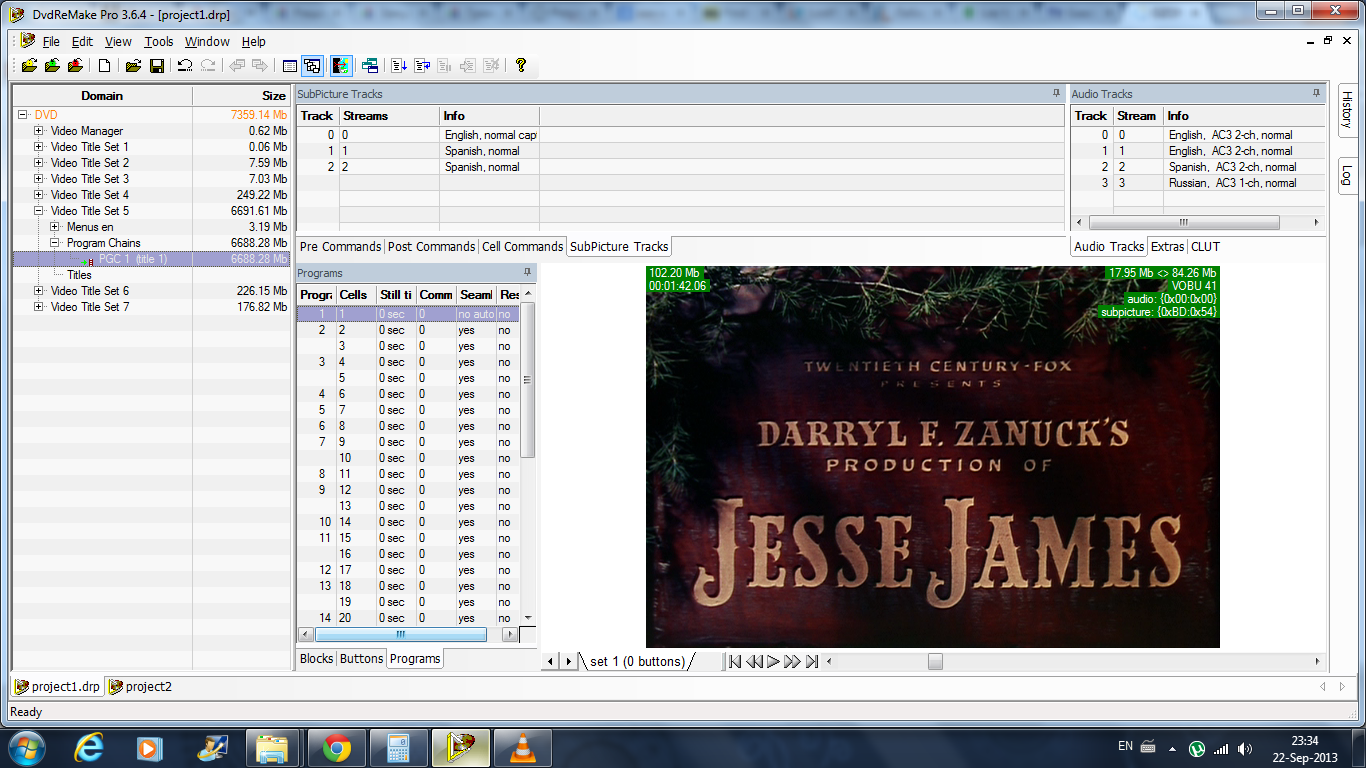Click the navigate forward arrow icon
This screenshot has height=768, width=1366.
pyautogui.click(x=260, y=66)
